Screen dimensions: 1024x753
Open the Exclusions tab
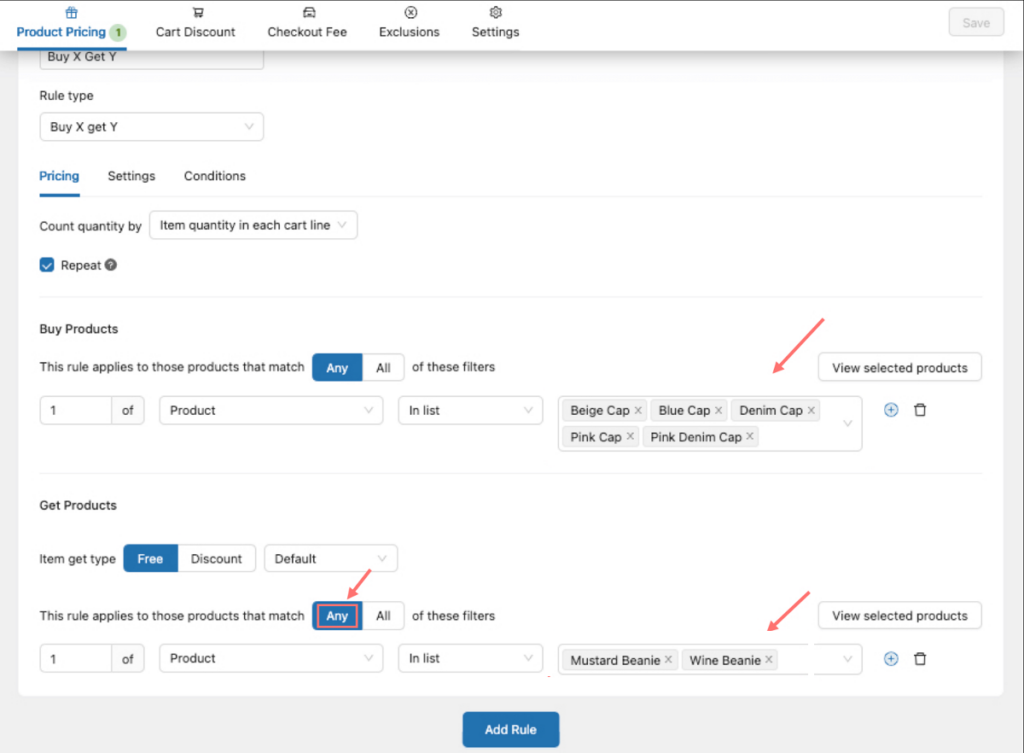click(409, 23)
